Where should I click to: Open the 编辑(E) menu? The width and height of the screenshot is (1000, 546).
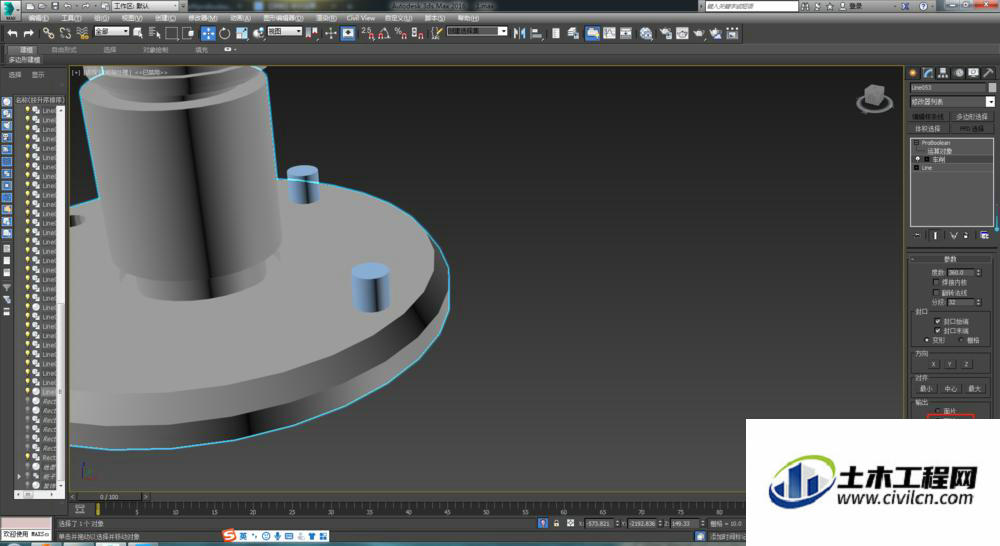[38, 18]
